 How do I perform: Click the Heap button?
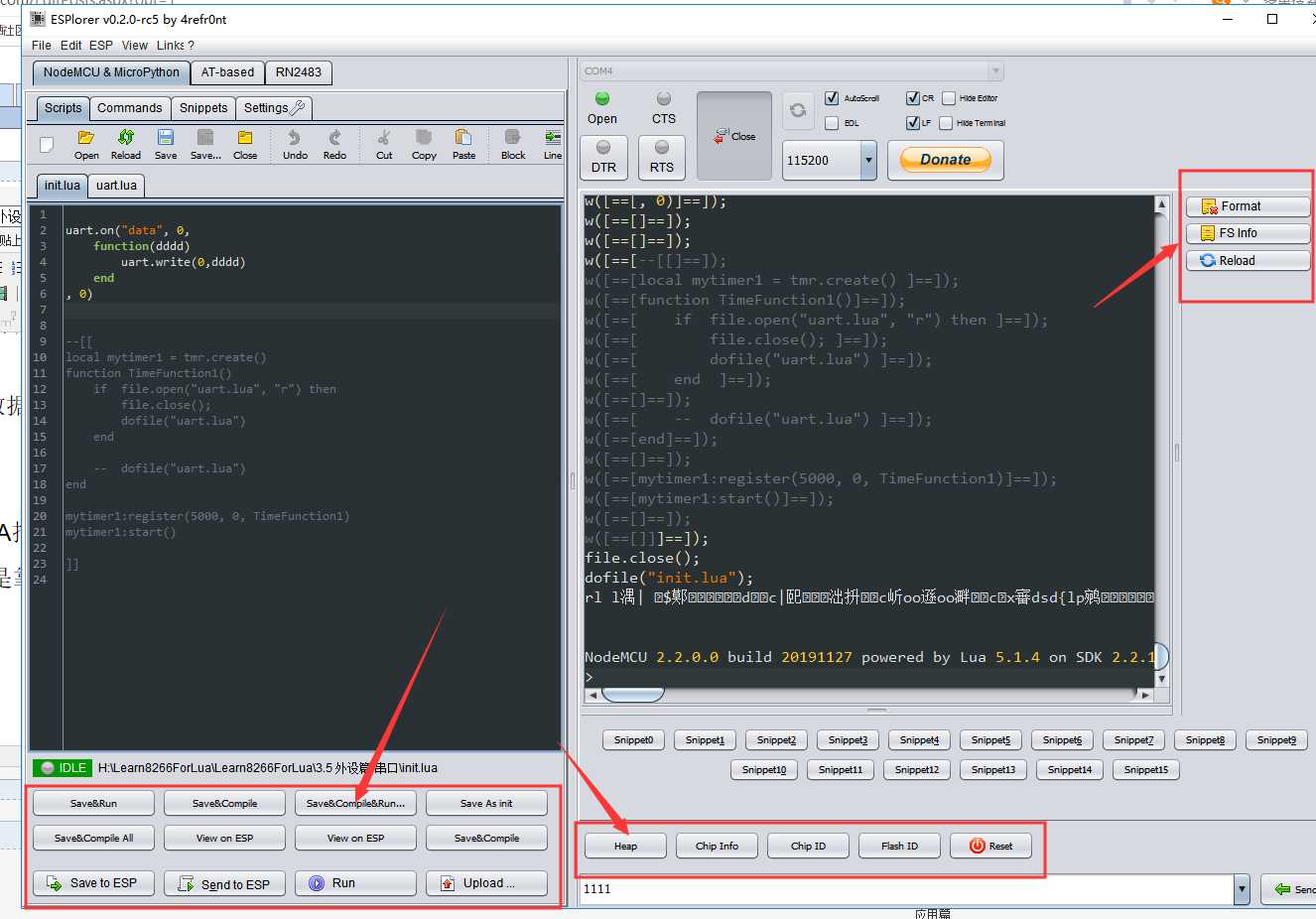tap(625, 846)
